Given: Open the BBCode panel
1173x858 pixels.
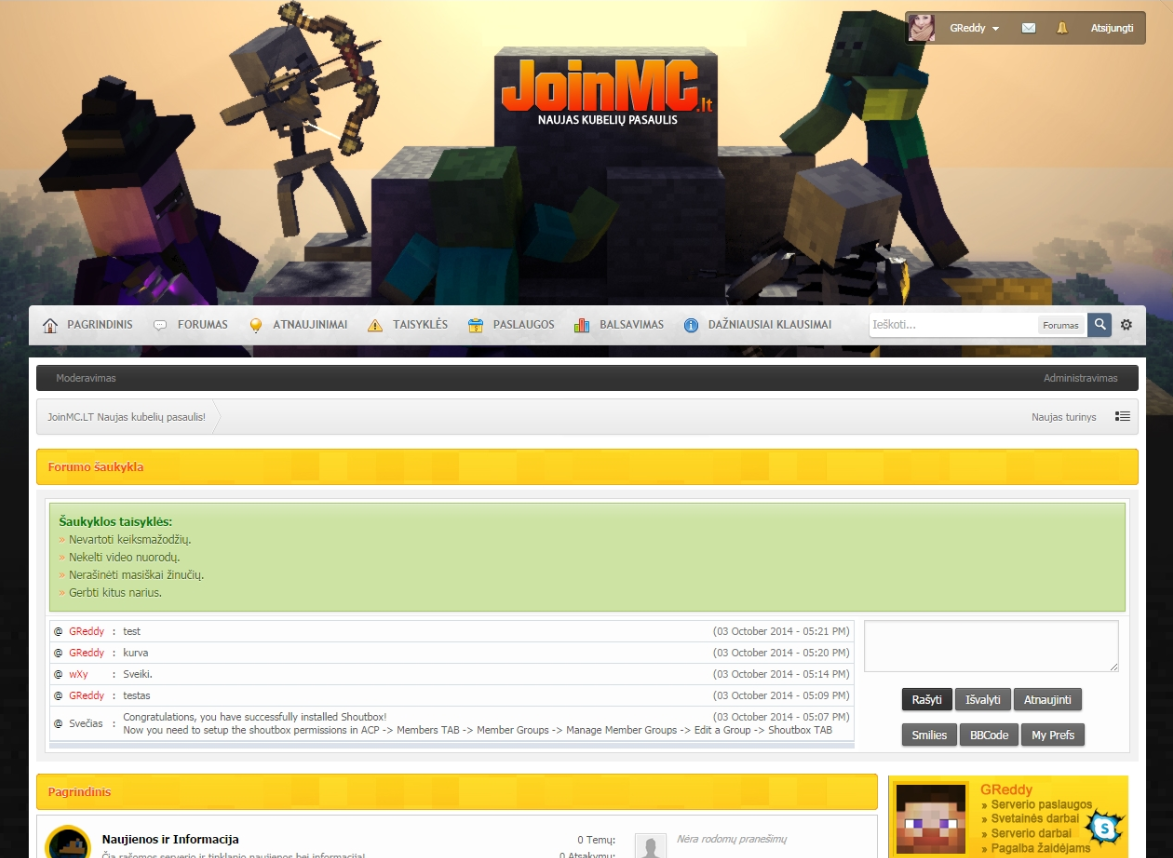Looking at the screenshot, I should click(x=989, y=735).
